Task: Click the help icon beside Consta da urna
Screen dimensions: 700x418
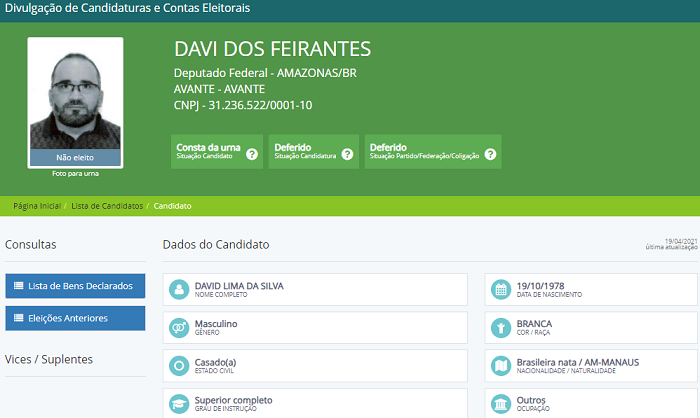Action: pyautogui.click(x=252, y=154)
